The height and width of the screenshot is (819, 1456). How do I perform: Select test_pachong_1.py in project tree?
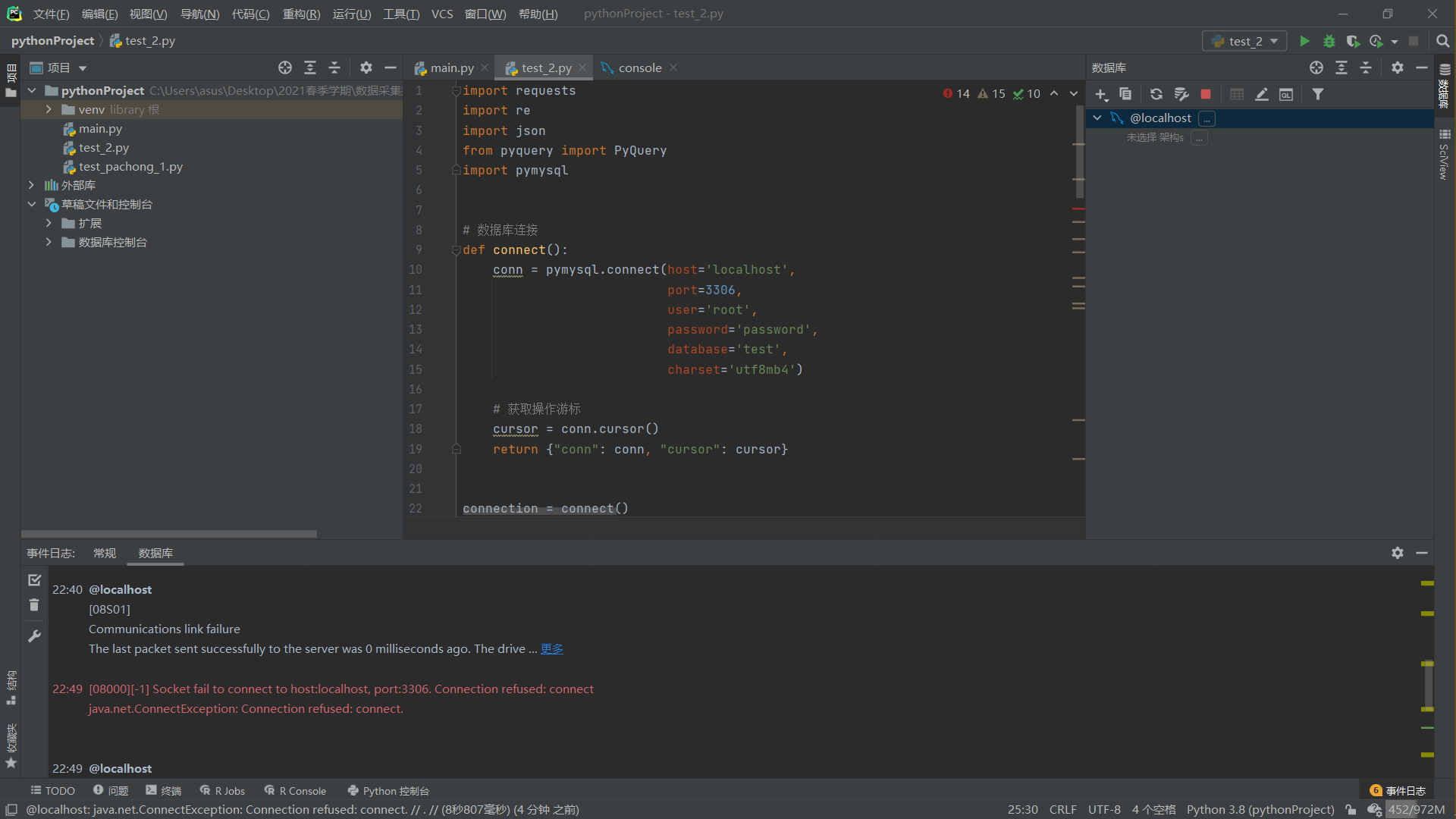(x=130, y=166)
